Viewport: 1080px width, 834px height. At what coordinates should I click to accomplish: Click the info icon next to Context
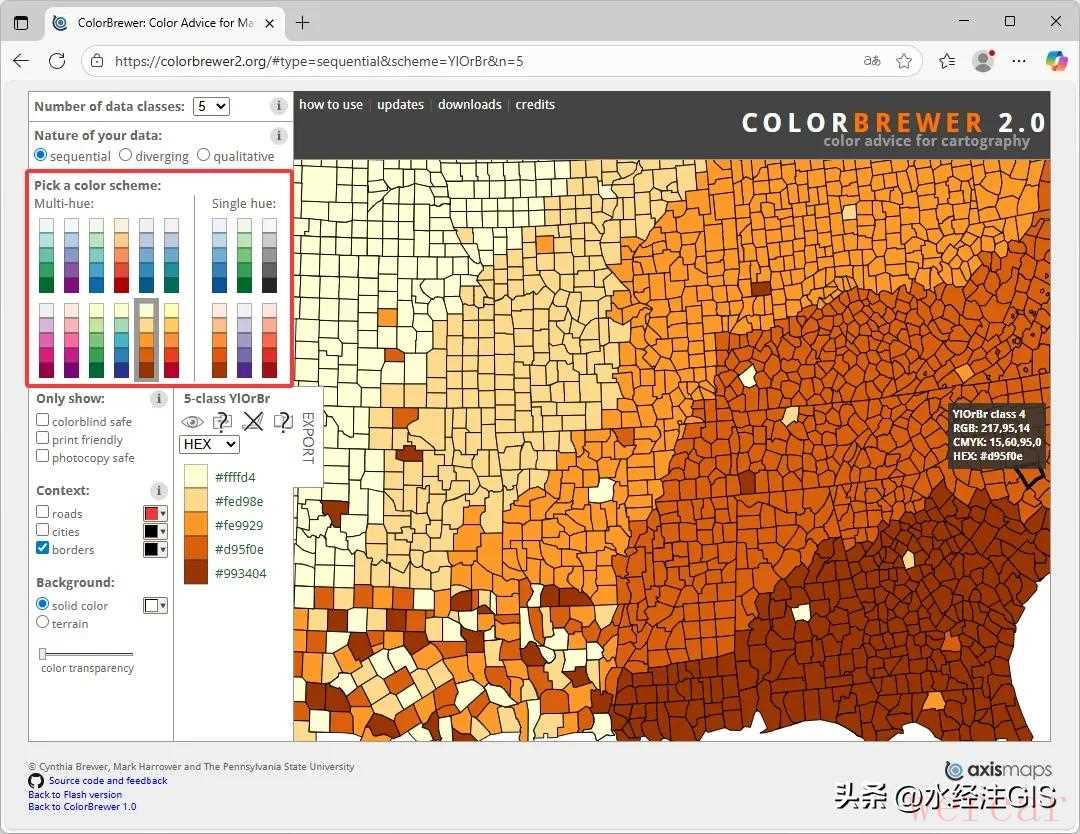[158, 491]
